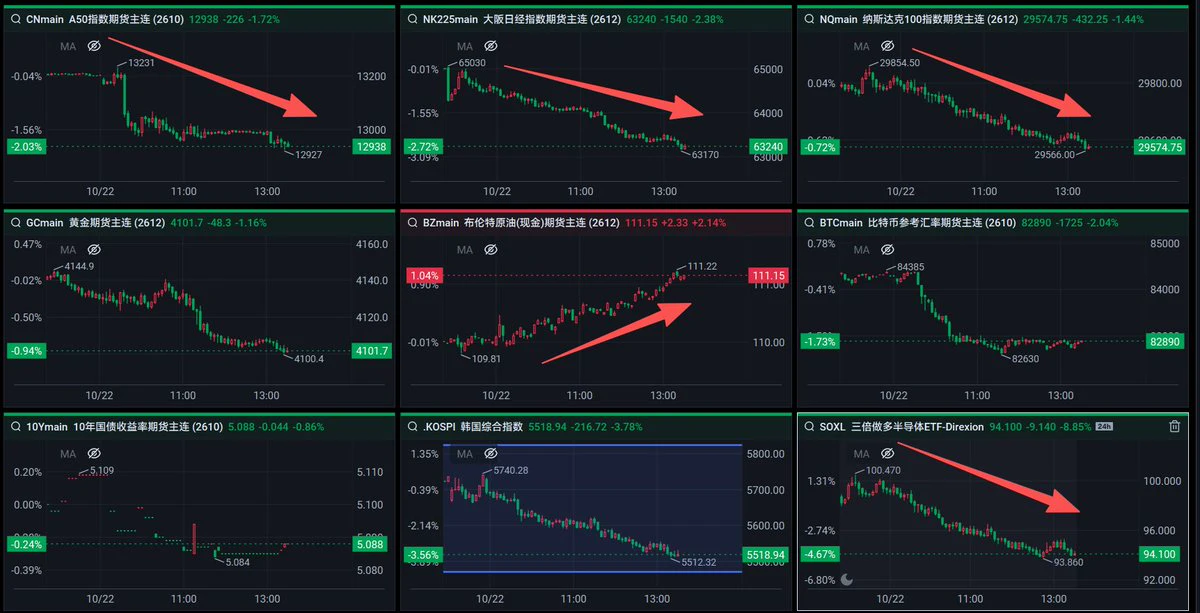Select the MA label in the .KOSPI chart
This screenshot has width=1200, height=613.
tap(465, 454)
